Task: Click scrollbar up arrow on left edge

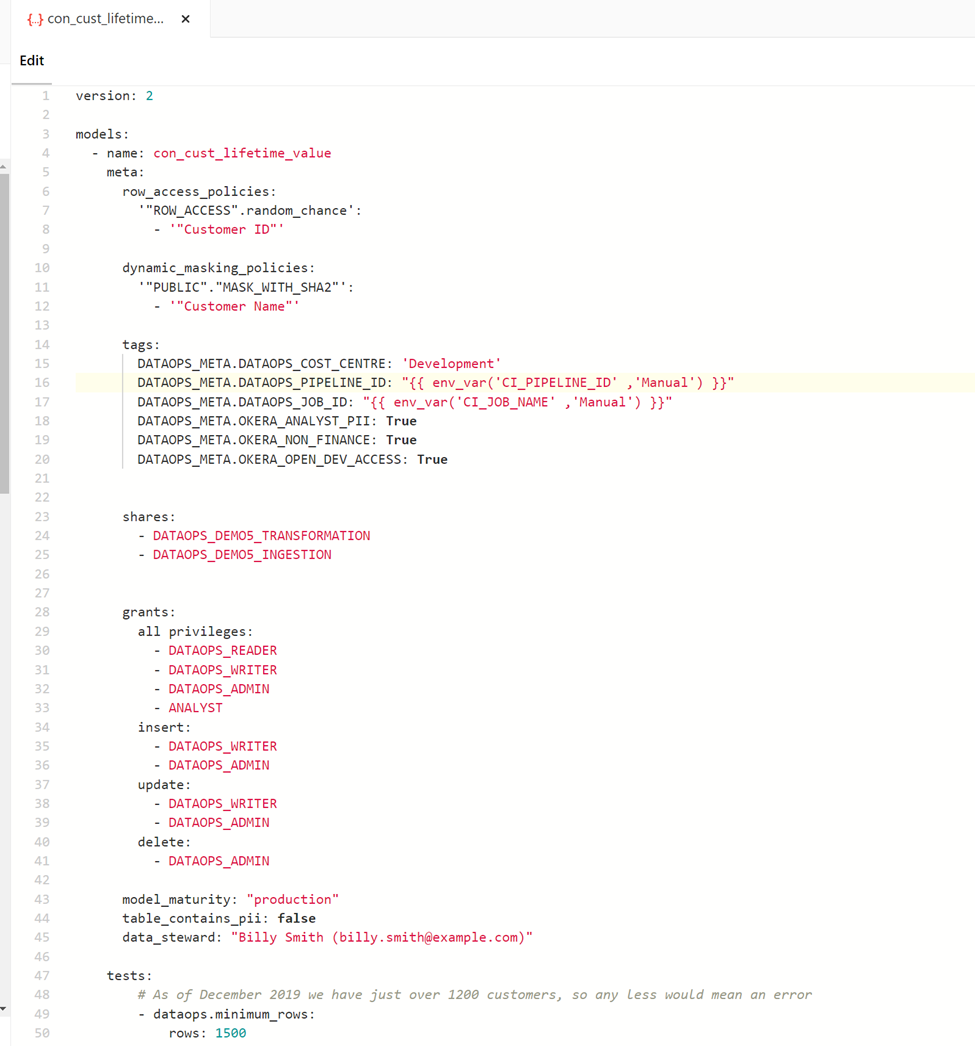Action: [x=3, y=167]
